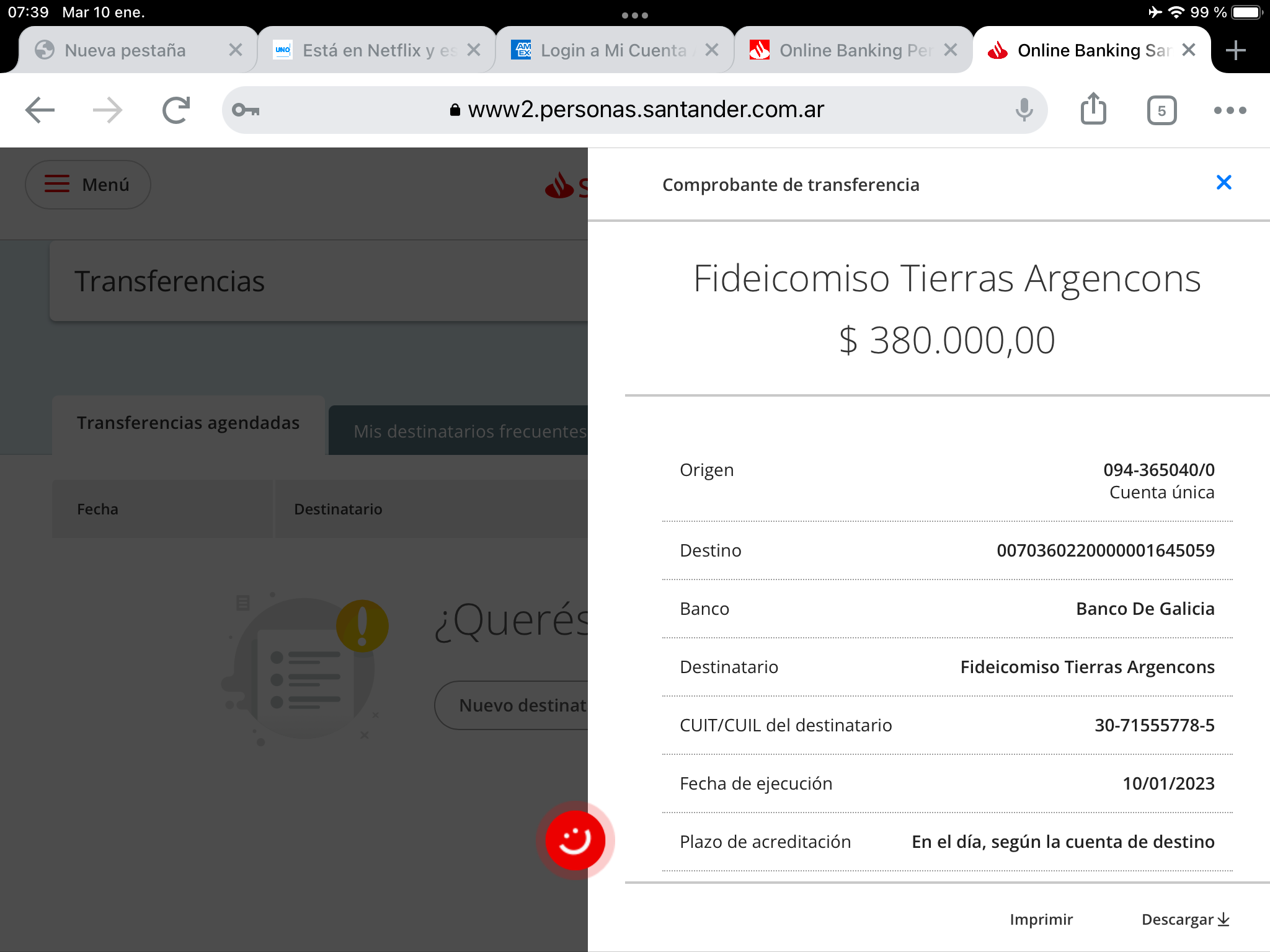Click Imprimir to print the receipt

(1041, 919)
